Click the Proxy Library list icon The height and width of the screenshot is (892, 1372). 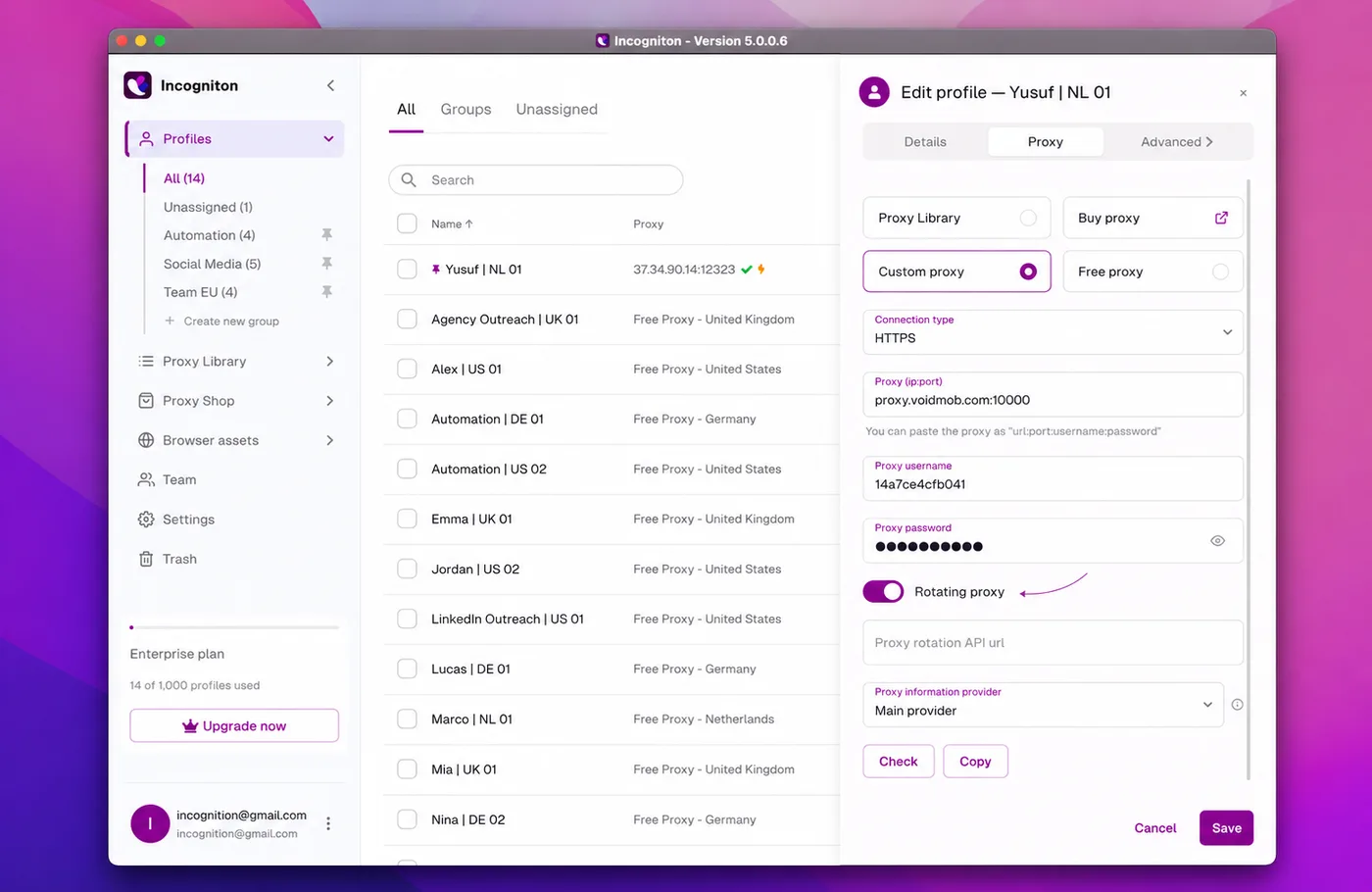146,362
